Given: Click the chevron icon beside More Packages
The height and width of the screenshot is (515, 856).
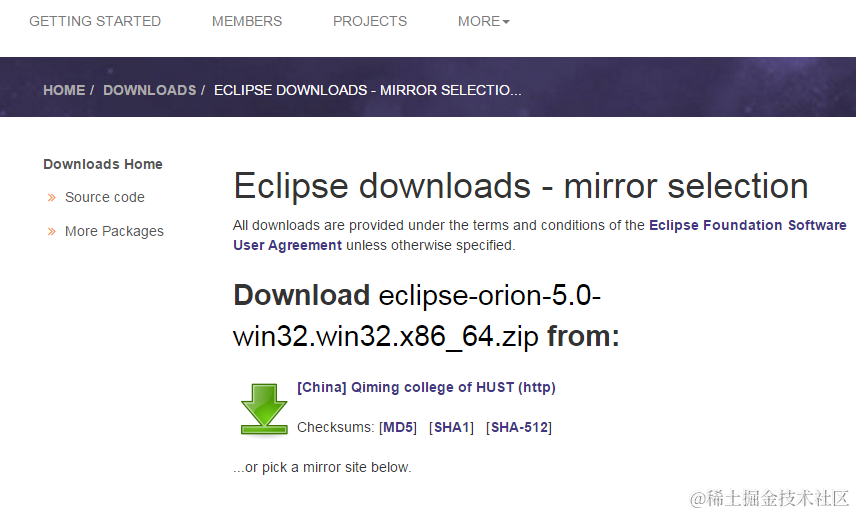Looking at the screenshot, I should pyautogui.click(x=51, y=232).
